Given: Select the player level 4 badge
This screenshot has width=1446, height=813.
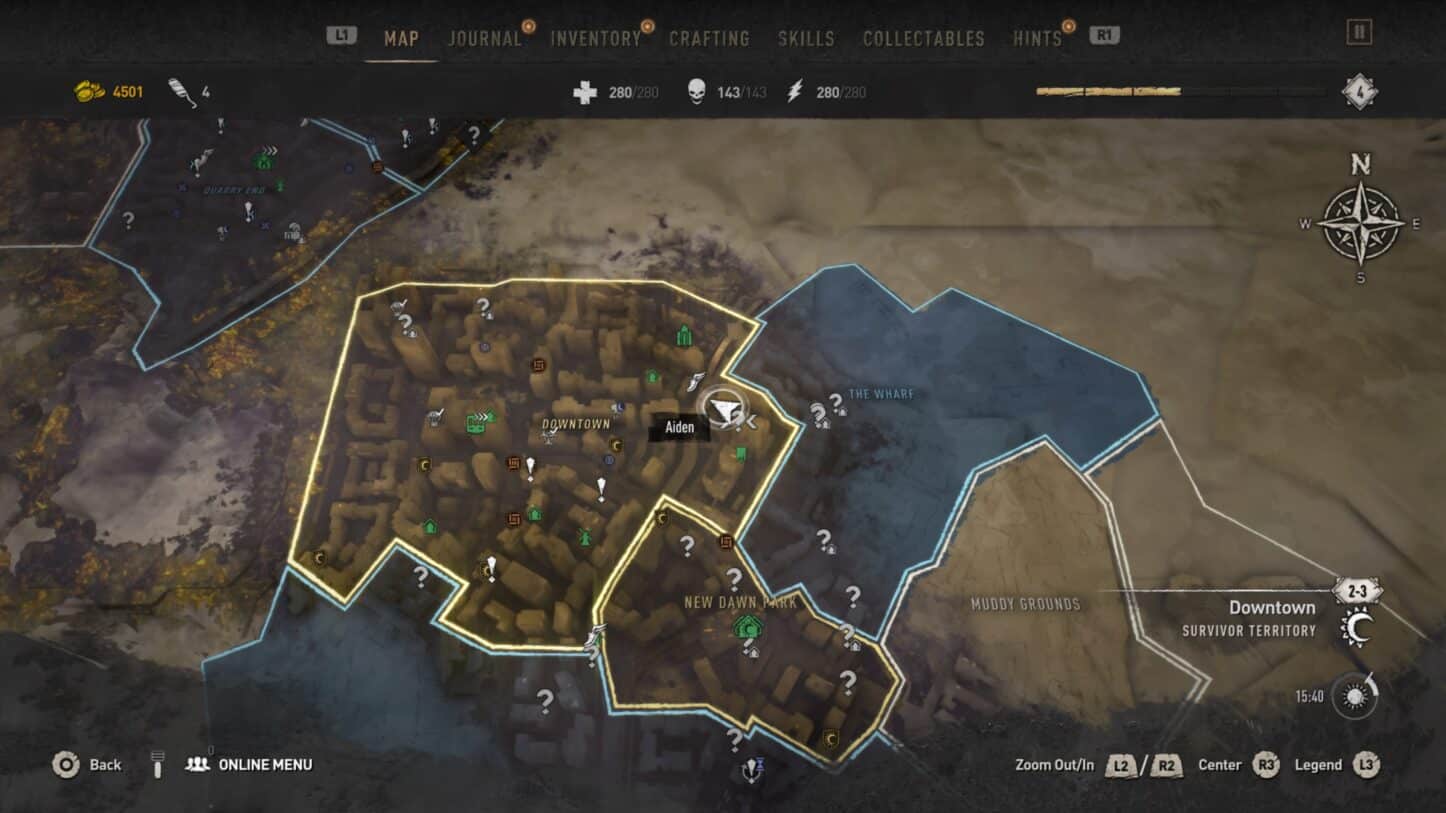Looking at the screenshot, I should click(1359, 92).
